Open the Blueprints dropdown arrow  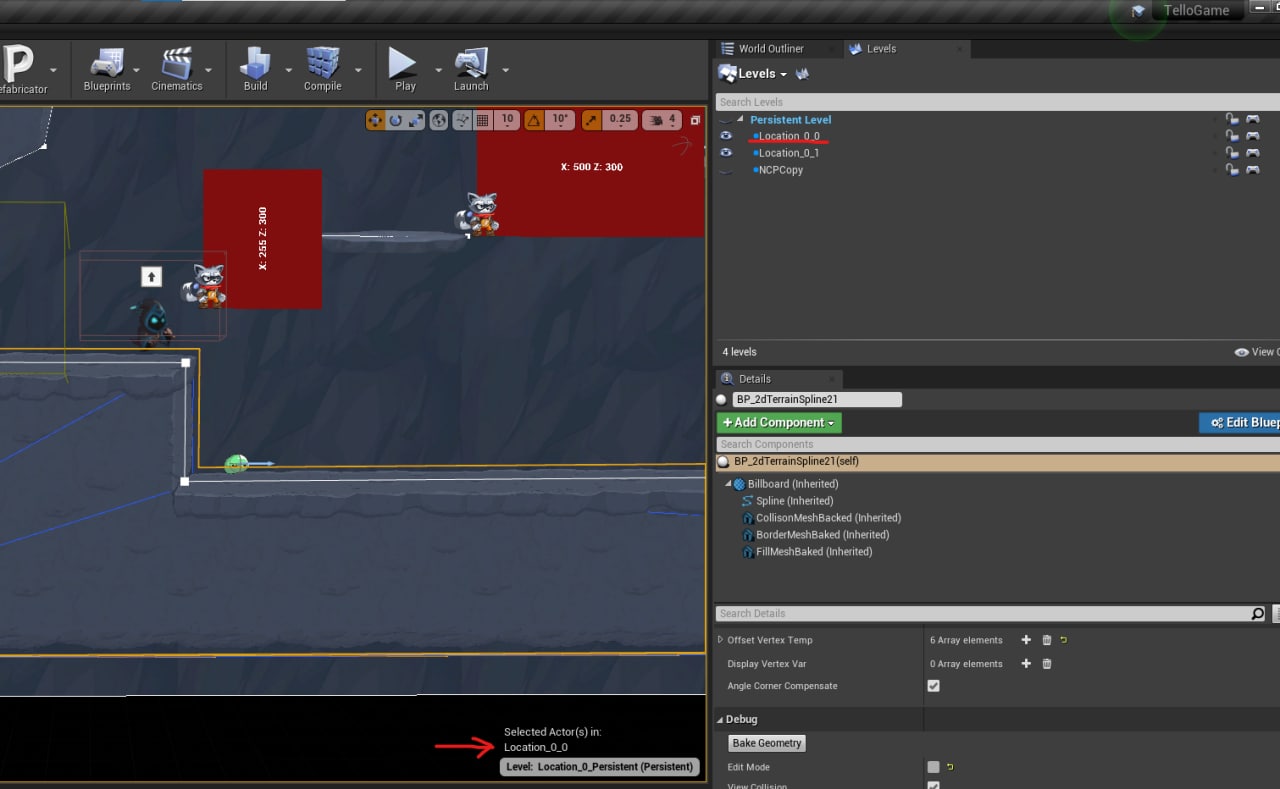point(137,71)
